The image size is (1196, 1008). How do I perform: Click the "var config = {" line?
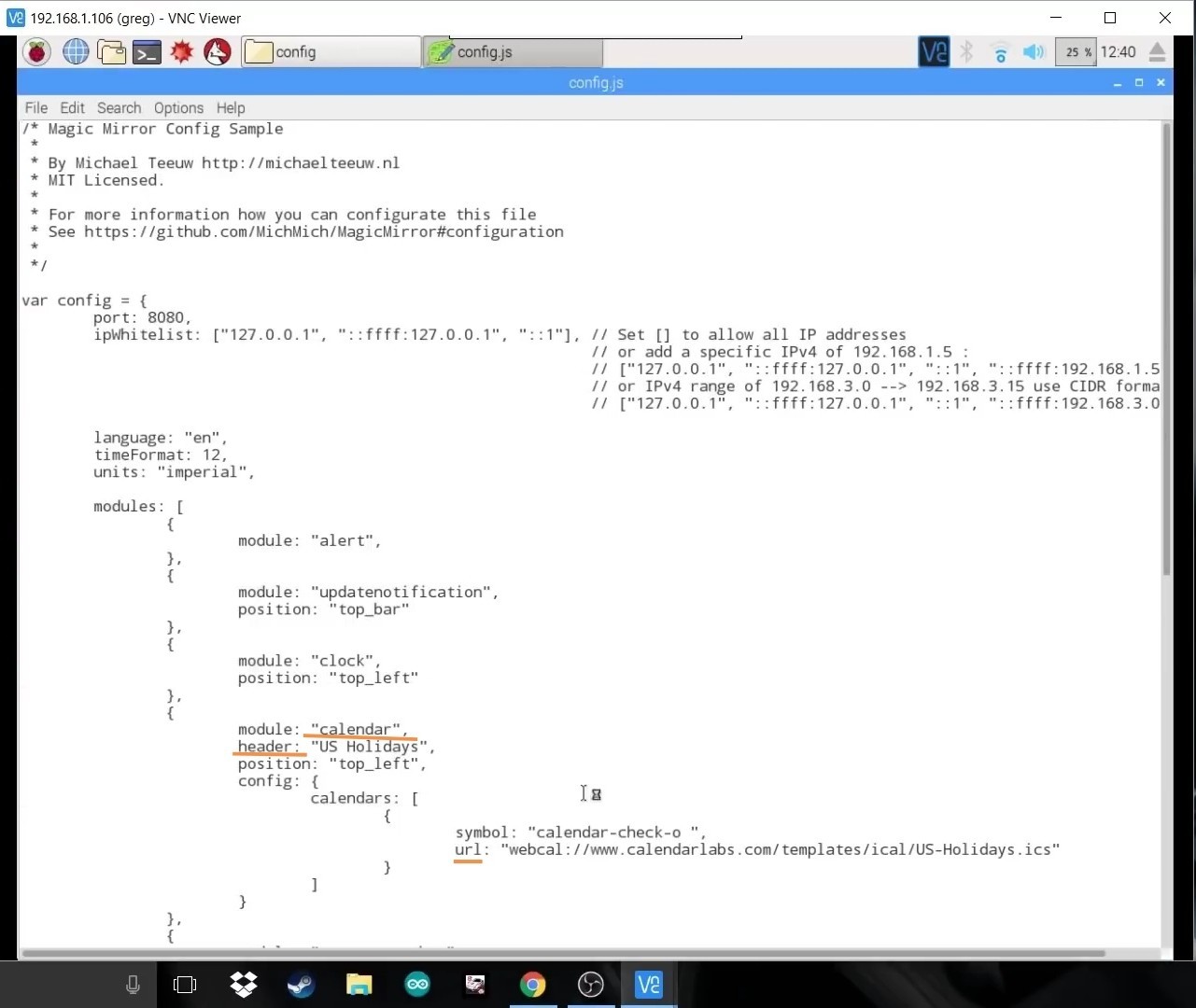pyautogui.click(x=84, y=301)
